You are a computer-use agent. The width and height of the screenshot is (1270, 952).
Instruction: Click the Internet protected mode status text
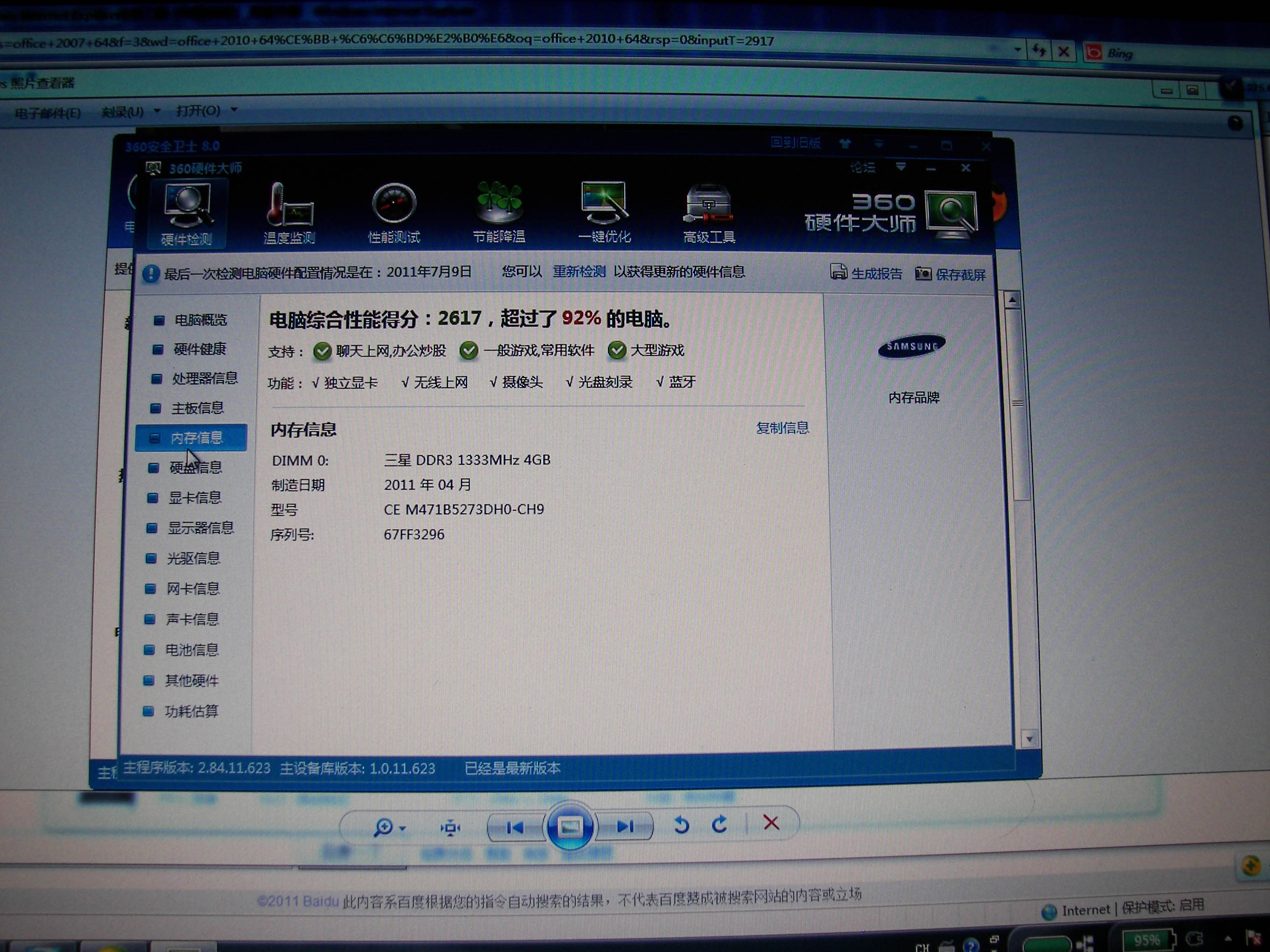[x=1133, y=907]
